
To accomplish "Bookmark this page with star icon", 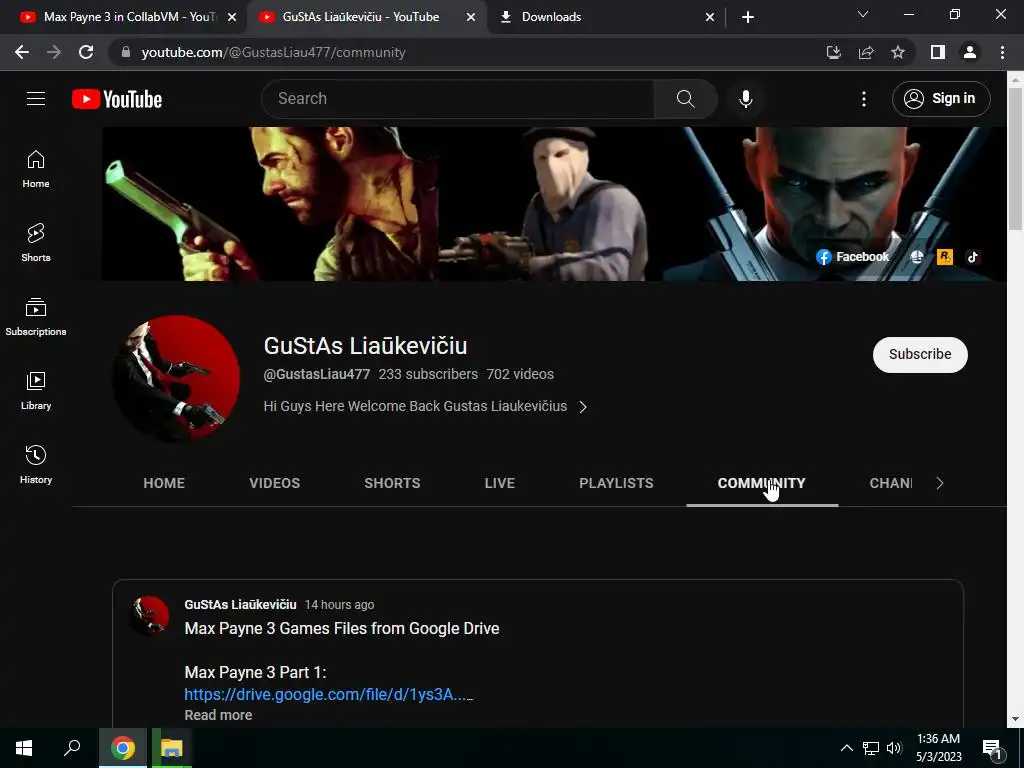I will pyautogui.click(x=898, y=52).
